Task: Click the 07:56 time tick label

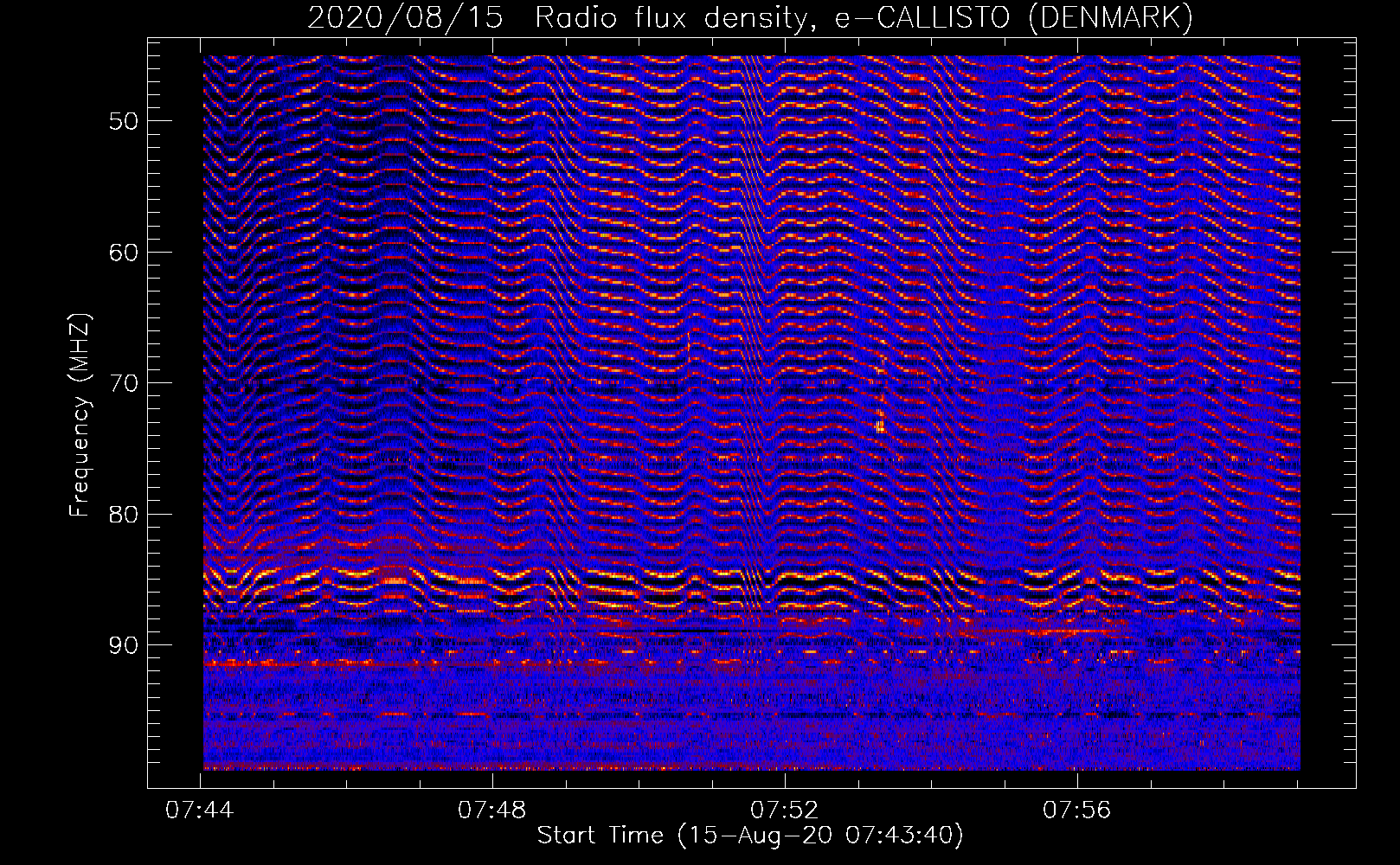Action: coord(1077,811)
